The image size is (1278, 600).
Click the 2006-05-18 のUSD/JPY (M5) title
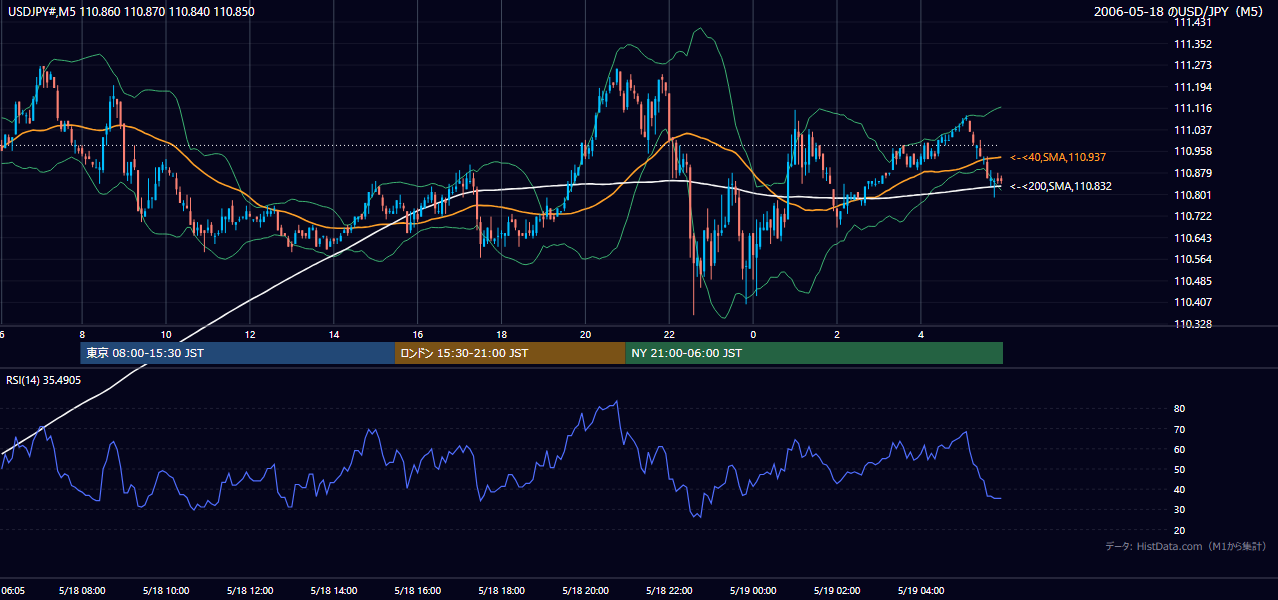click(1180, 11)
